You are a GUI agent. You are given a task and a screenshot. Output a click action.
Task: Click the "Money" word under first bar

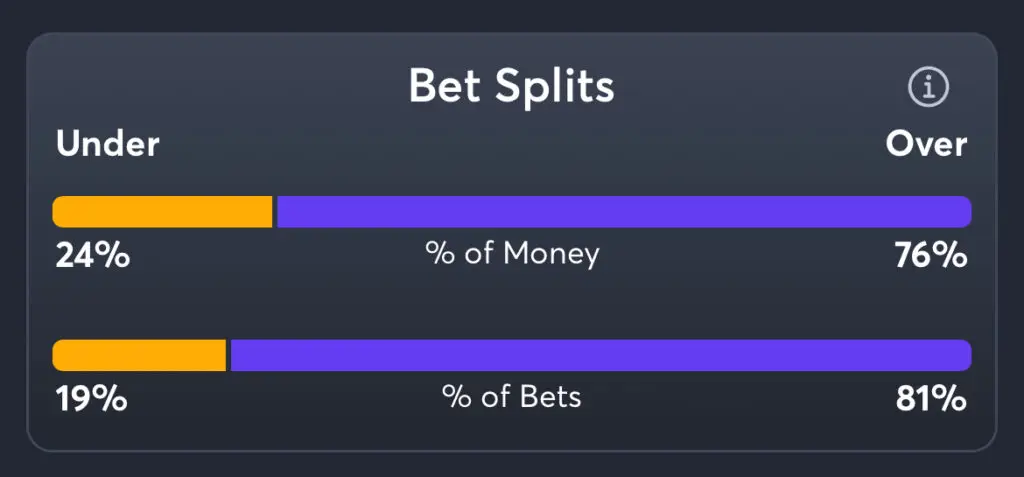tap(551, 254)
